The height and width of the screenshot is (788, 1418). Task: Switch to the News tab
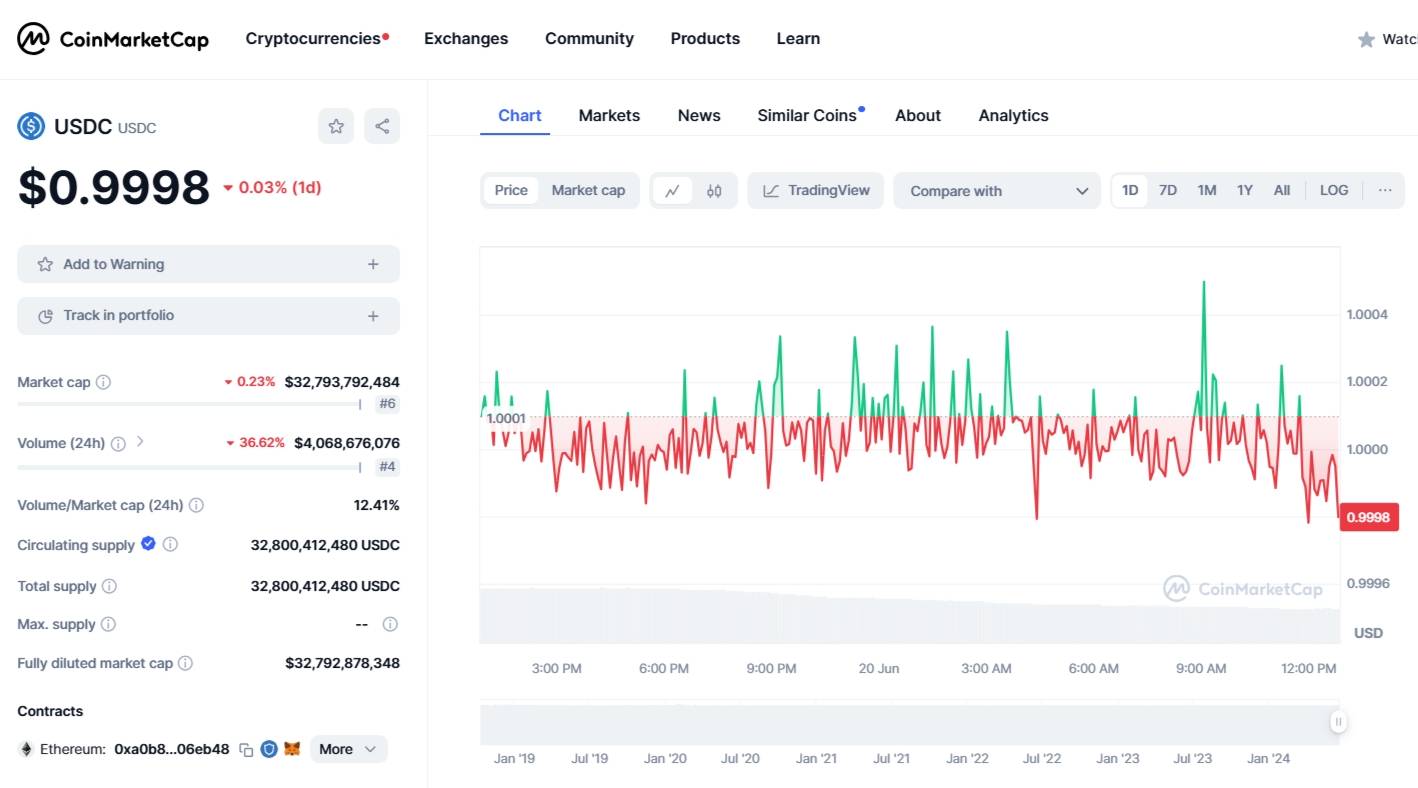click(699, 116)
